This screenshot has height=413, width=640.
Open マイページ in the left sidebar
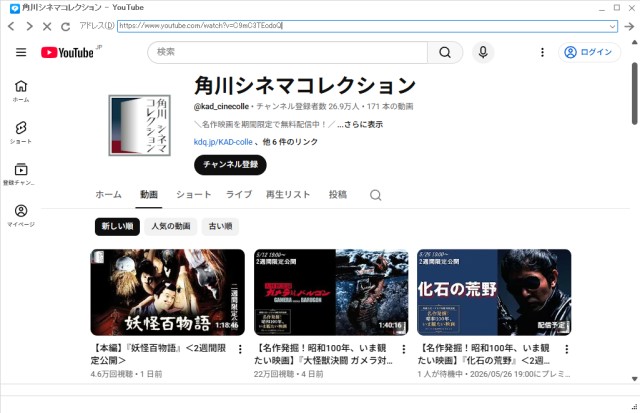point(21,215)
